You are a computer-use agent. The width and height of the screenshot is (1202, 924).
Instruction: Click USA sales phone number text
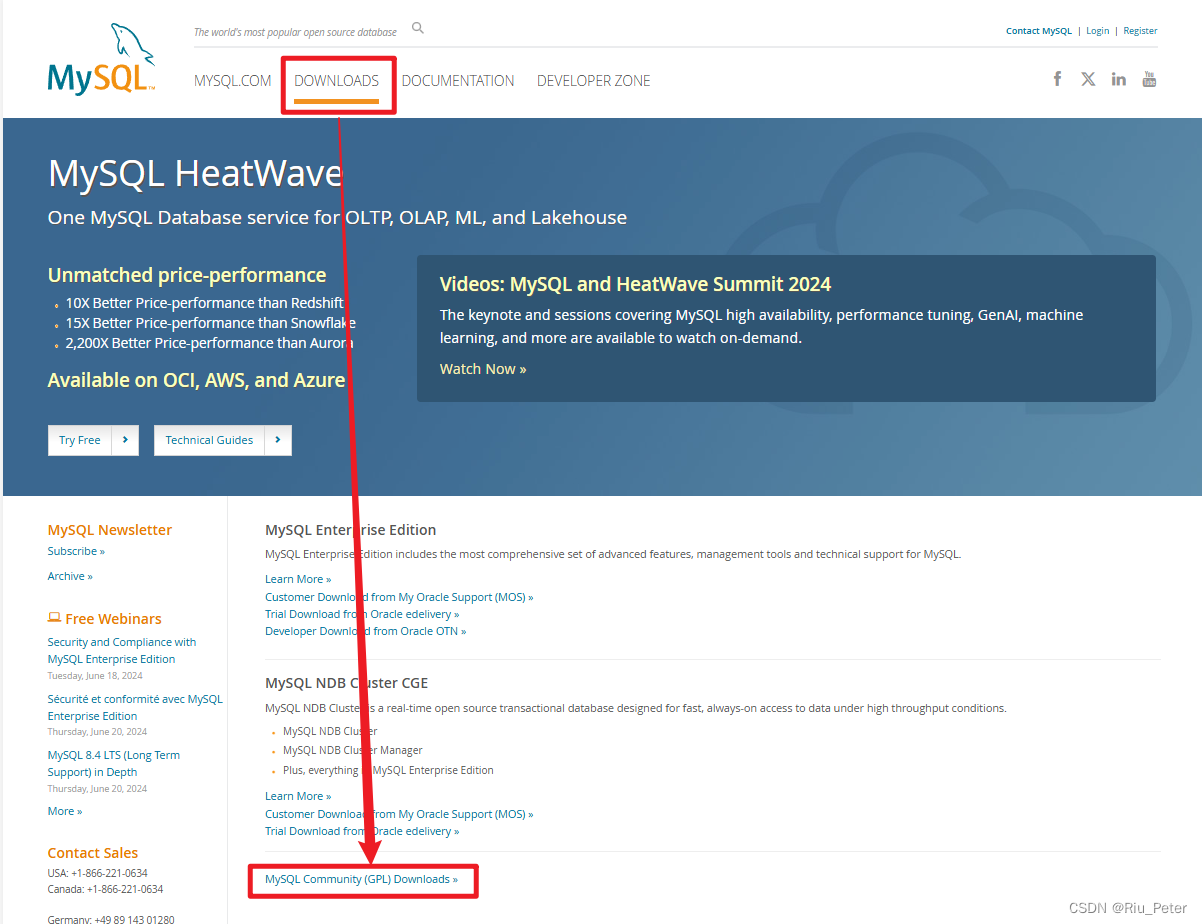point(97,873)
